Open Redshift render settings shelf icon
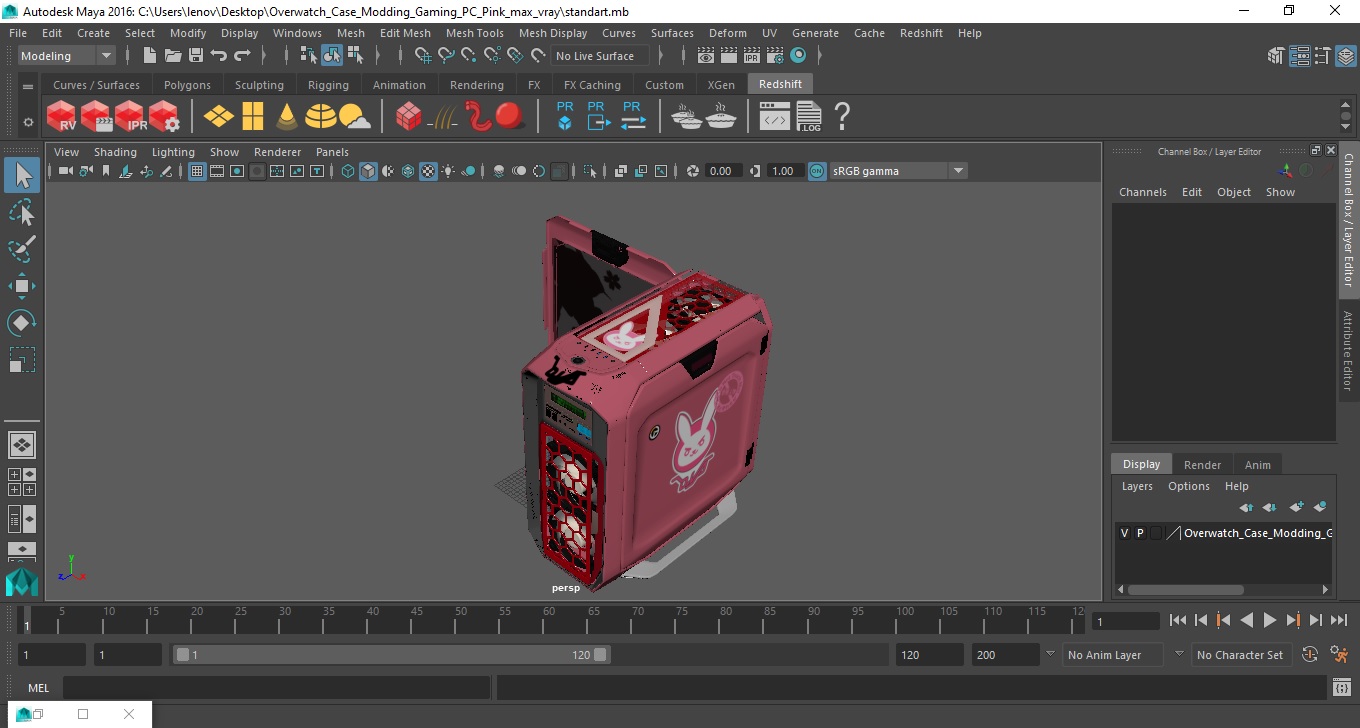The height and width of the screenshot is (728, 1360). pyautogui.click(x=164, y=117)
